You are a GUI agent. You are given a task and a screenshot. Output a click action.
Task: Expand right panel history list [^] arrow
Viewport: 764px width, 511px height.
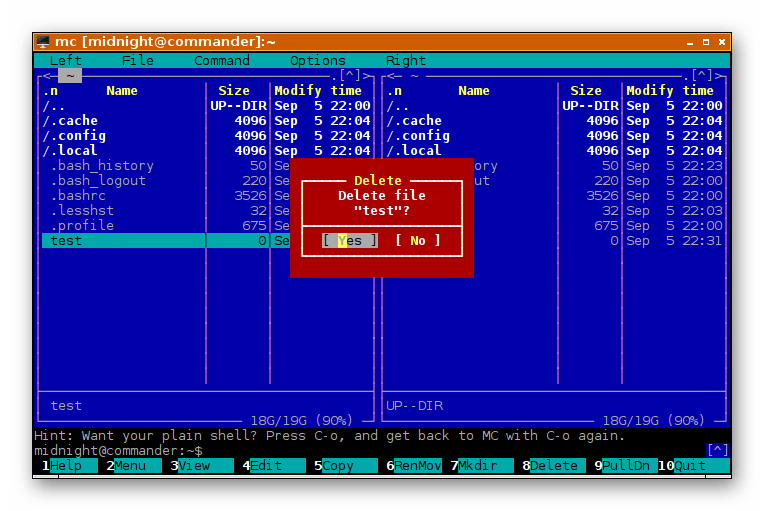click(x=702, y=75)
